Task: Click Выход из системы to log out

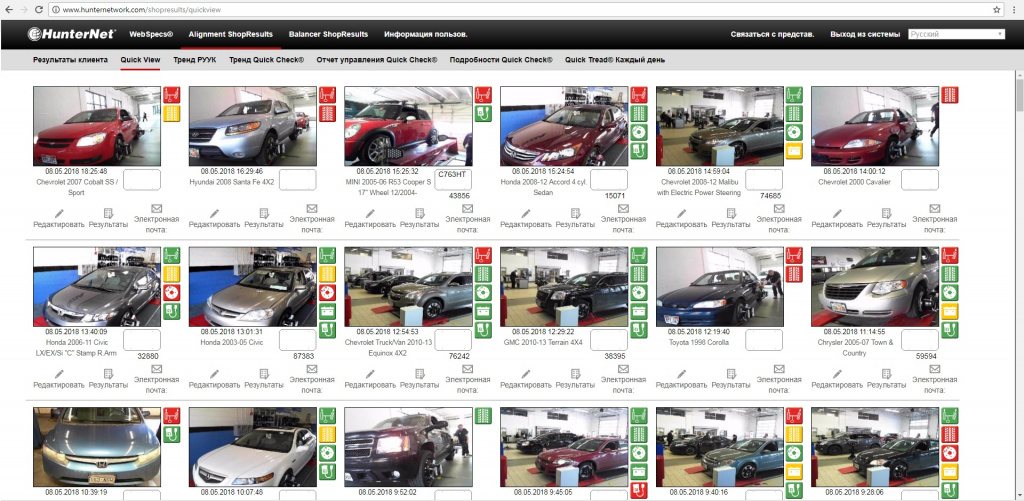Action: [x=865, y=34]
